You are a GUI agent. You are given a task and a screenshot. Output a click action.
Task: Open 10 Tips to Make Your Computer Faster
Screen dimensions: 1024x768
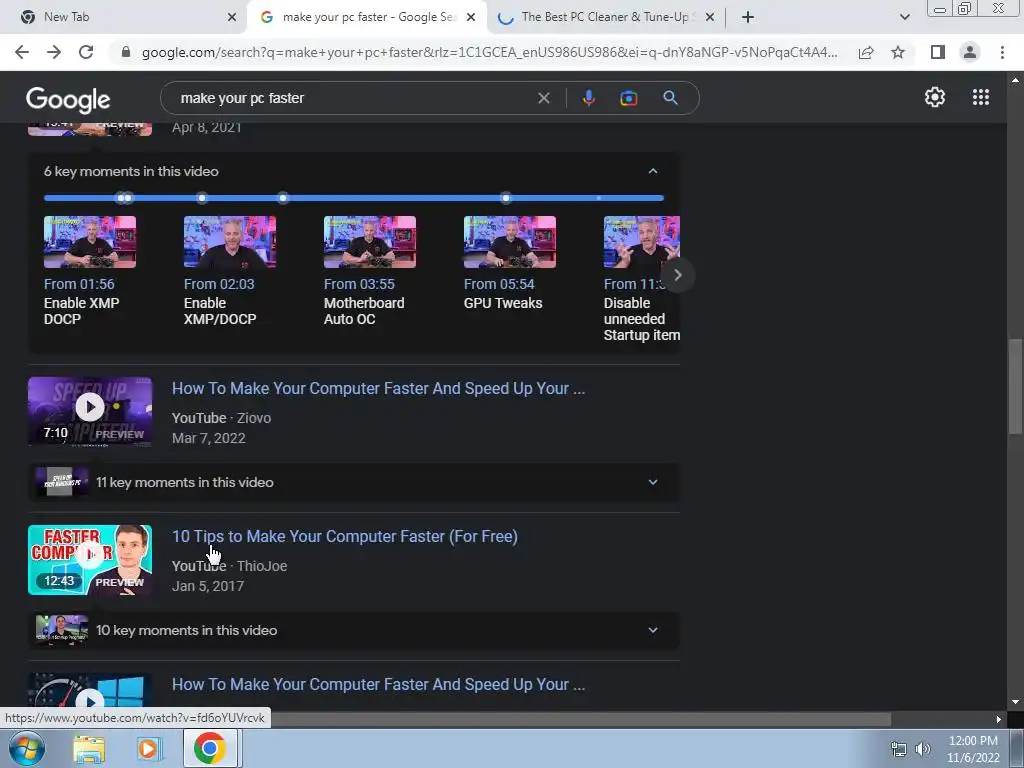[x=345, y=537]
